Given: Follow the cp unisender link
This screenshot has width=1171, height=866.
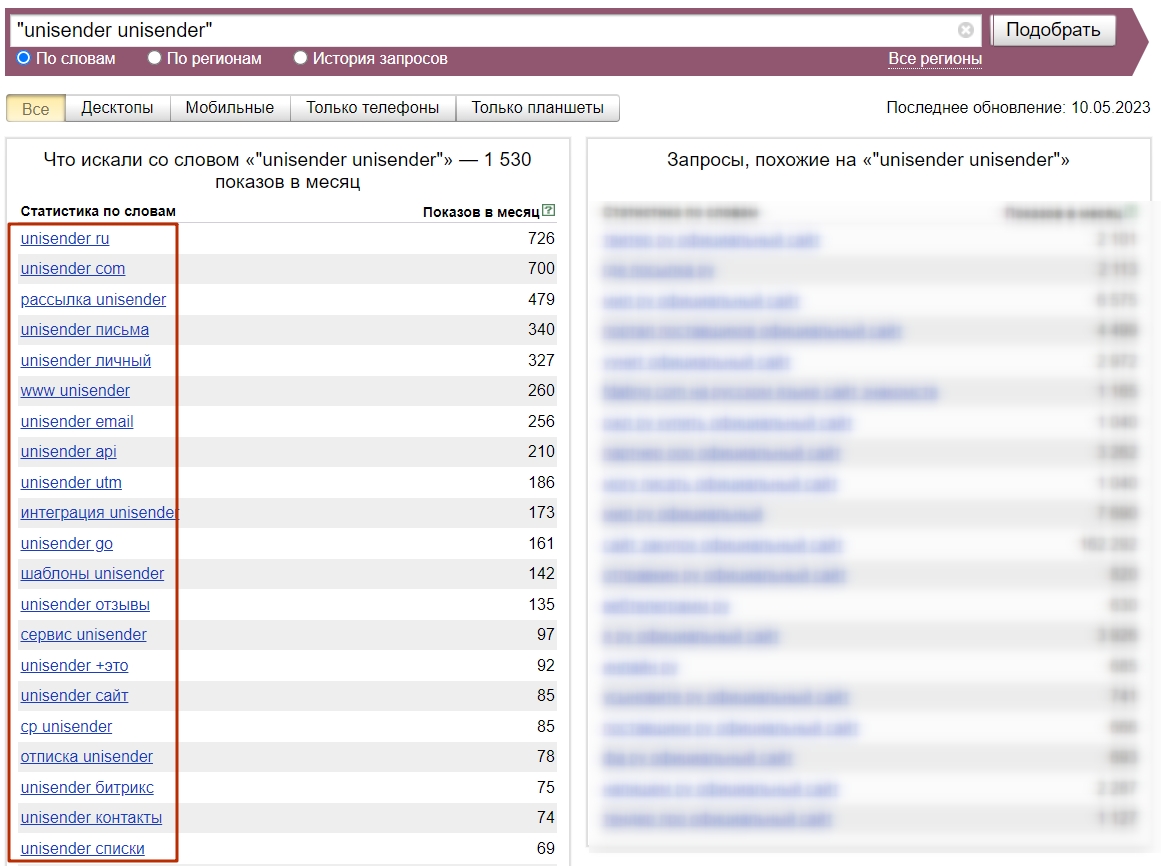Looking at the screenshot, I should [x=66, y=726].
